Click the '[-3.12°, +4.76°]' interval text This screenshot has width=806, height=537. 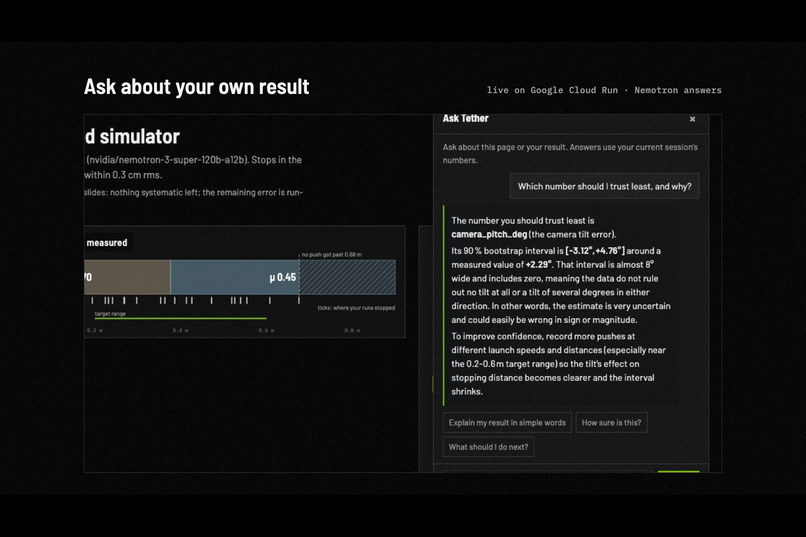595,251
